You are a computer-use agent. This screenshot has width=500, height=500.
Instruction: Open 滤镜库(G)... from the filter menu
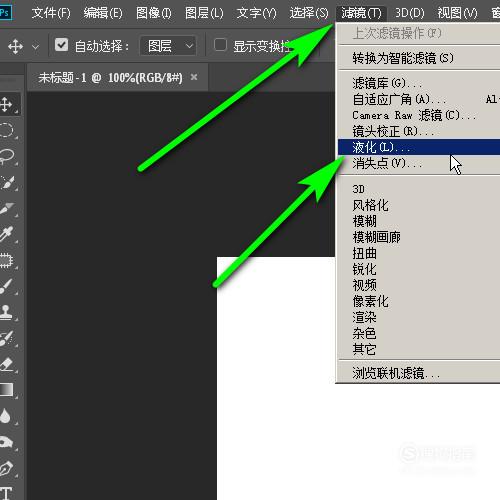[418, 83]
